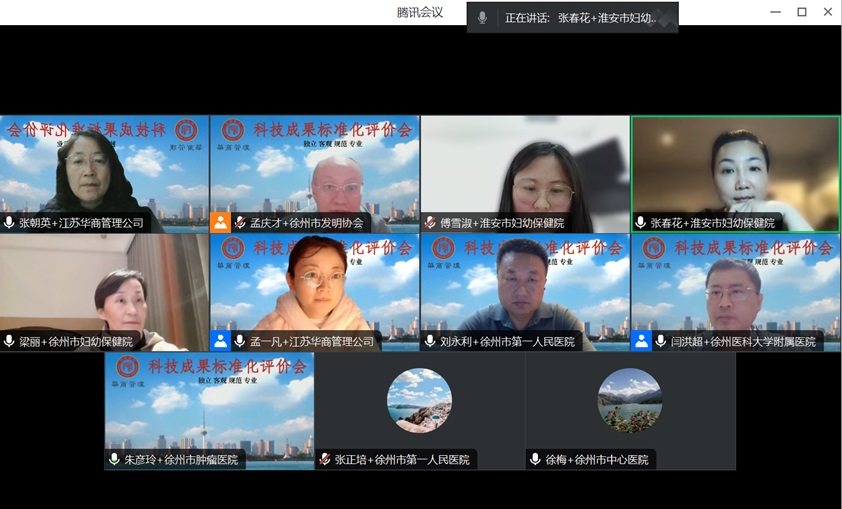Viewport: 842px width, 509px height.
Task: Maximize the 腾讯会议 window
Action: (802, 12)
